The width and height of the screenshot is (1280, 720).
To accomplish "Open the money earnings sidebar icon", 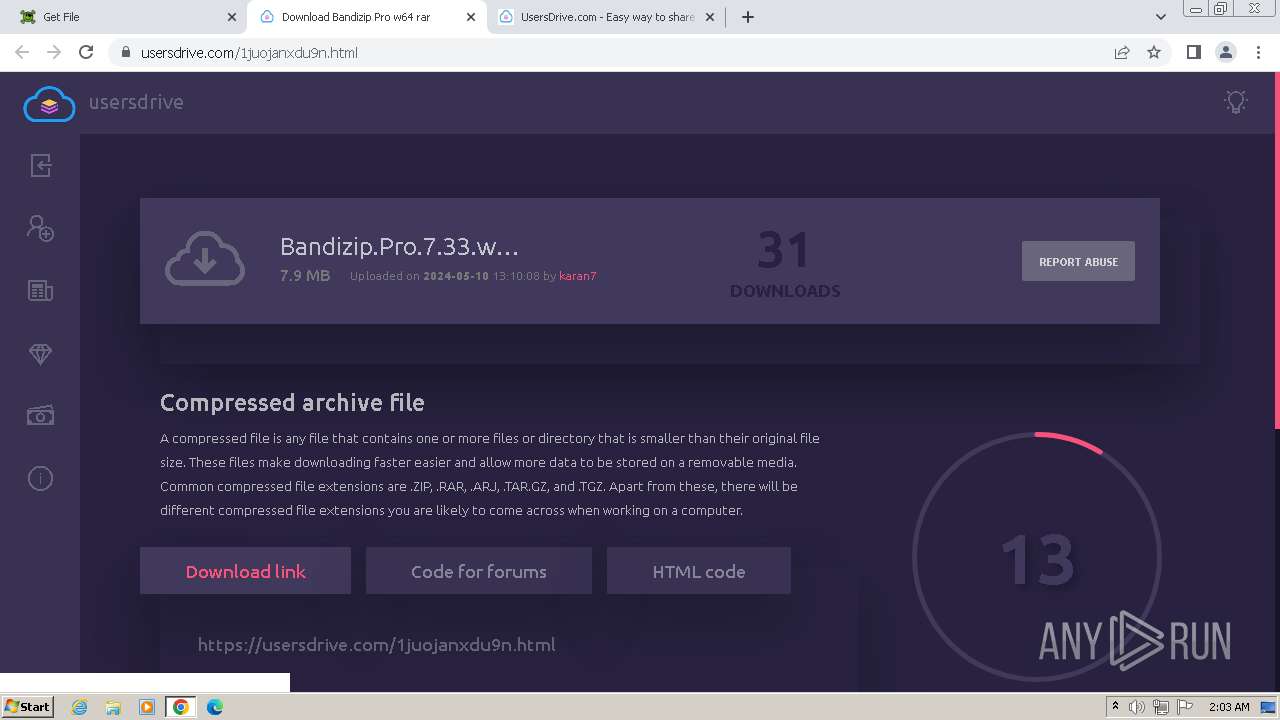I will 40,415.
